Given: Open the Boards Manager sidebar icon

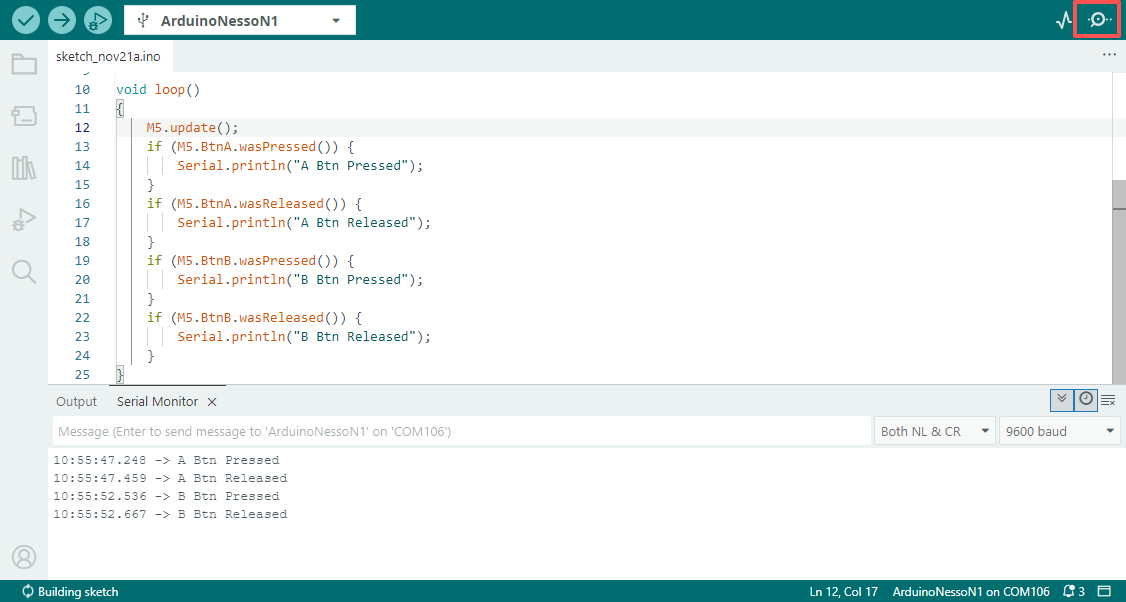Looking at the screenshot, I should (x=24, y=117).
